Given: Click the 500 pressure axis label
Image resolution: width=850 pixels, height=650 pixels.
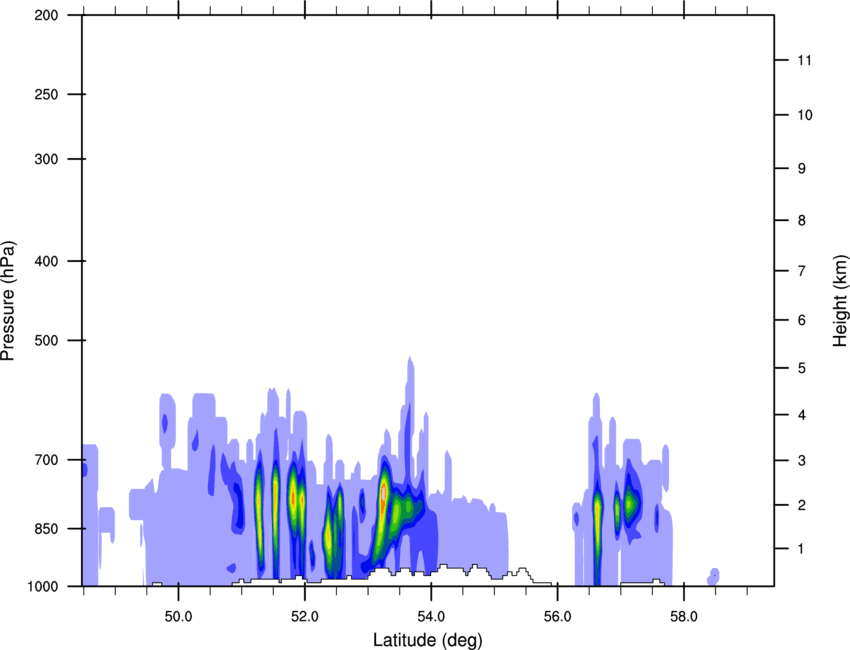Looking at the screenshot, I should click(x=46, y=340).
